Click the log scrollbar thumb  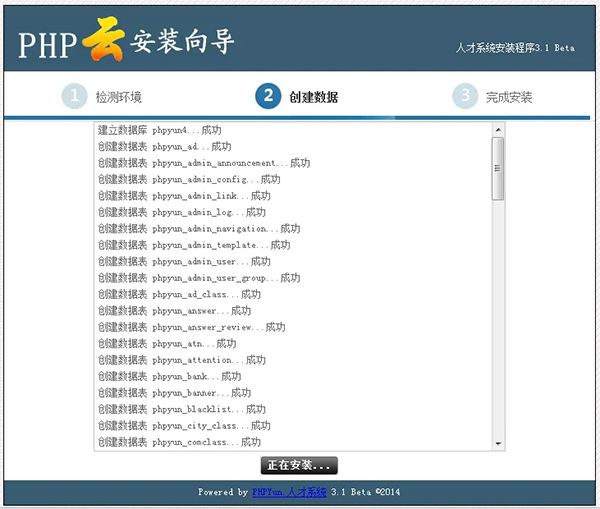(x=498, y=168)
